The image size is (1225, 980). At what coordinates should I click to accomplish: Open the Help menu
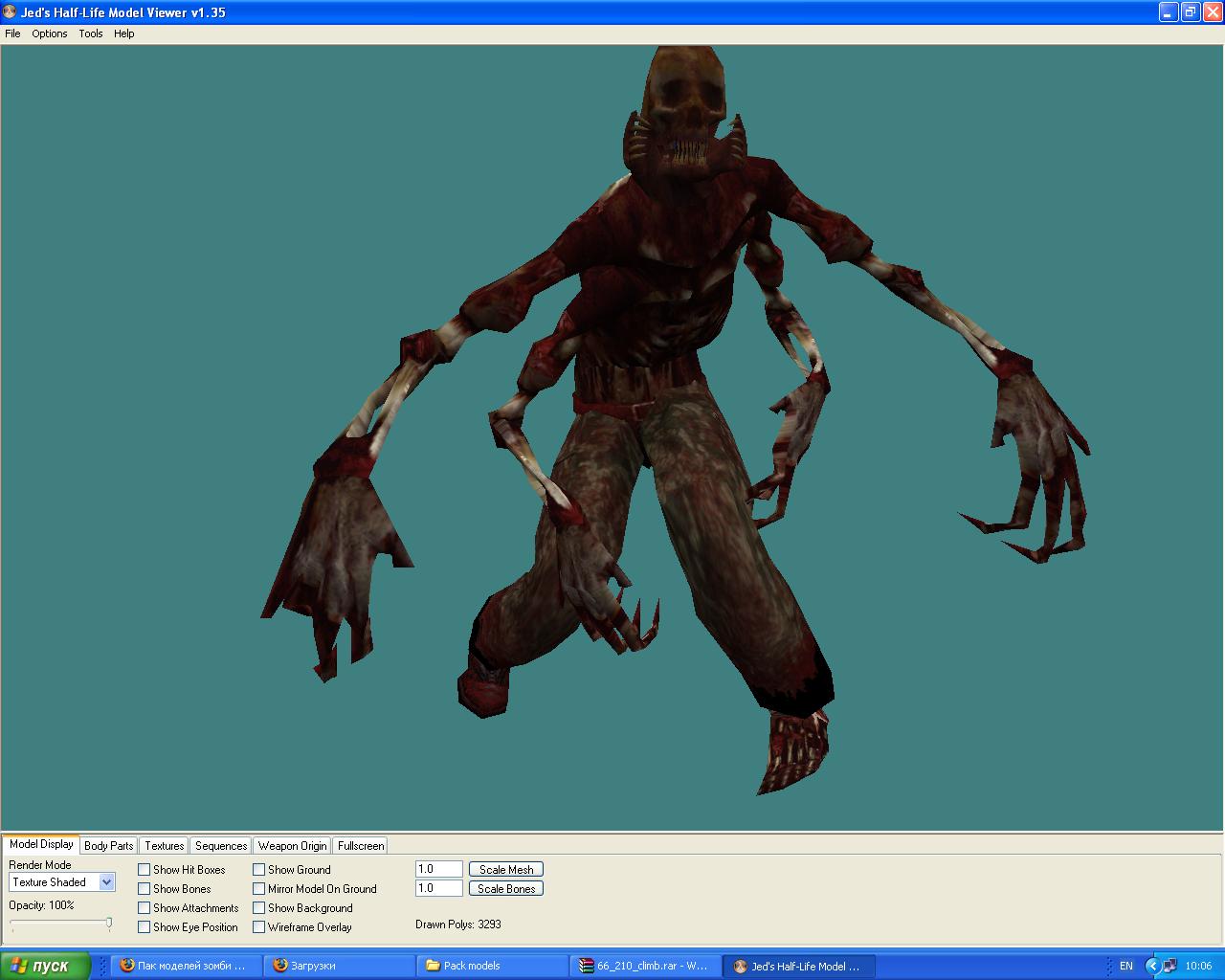(124, 33)
